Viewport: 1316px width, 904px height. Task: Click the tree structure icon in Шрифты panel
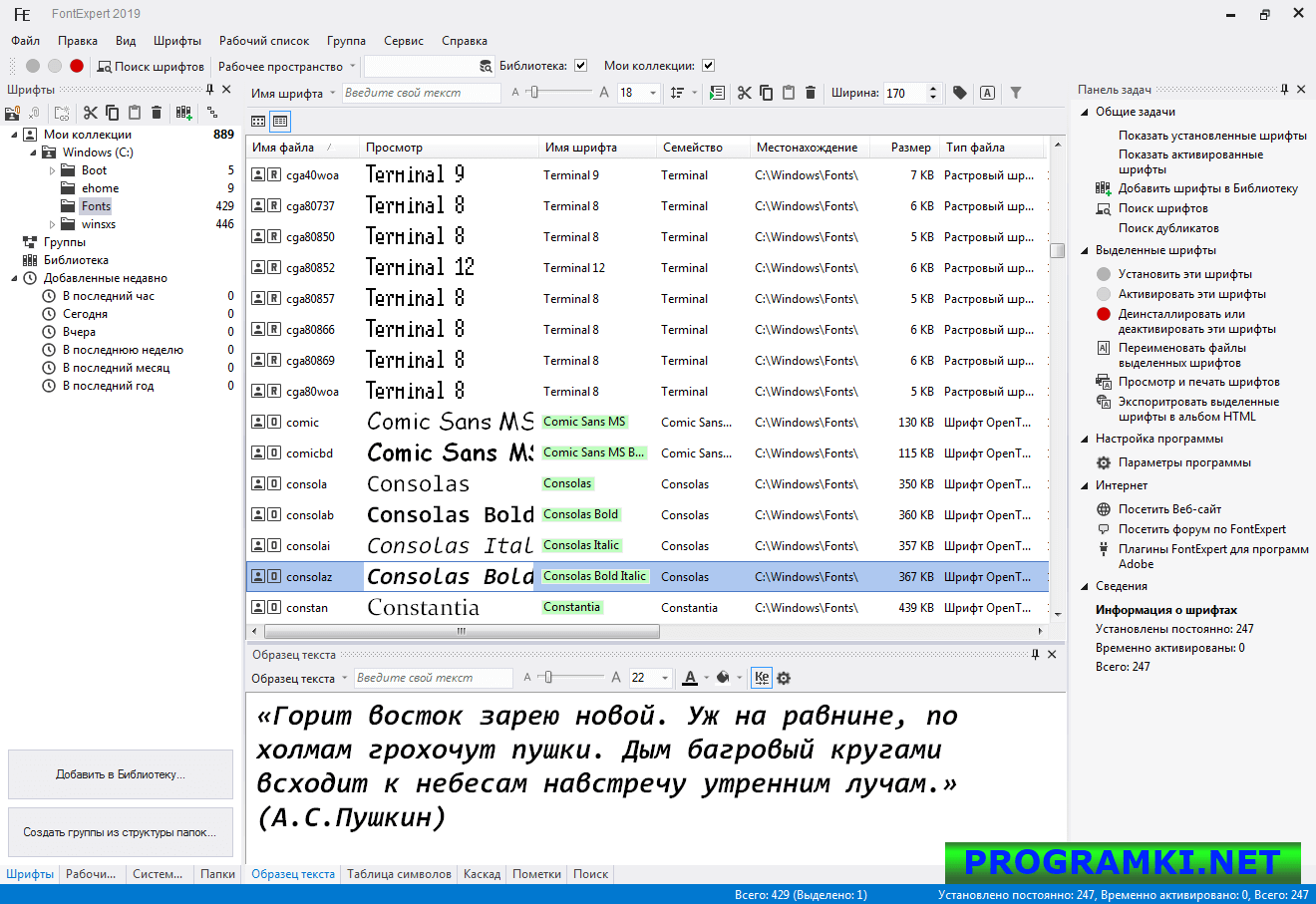[x=212, y=113]
